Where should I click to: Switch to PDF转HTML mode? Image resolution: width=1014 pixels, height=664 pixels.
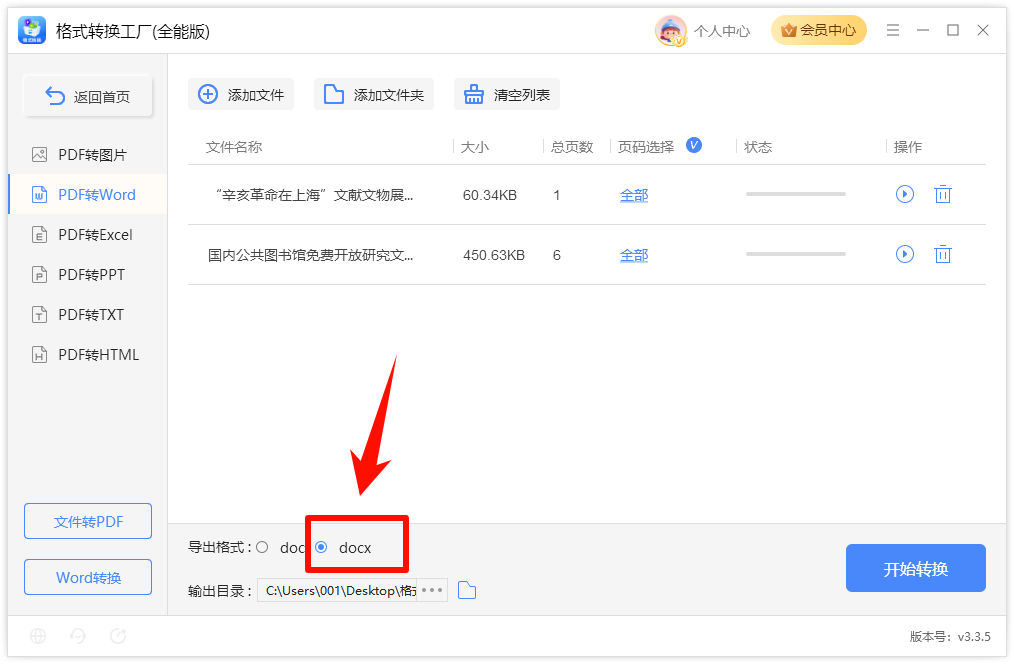(87, 355)
